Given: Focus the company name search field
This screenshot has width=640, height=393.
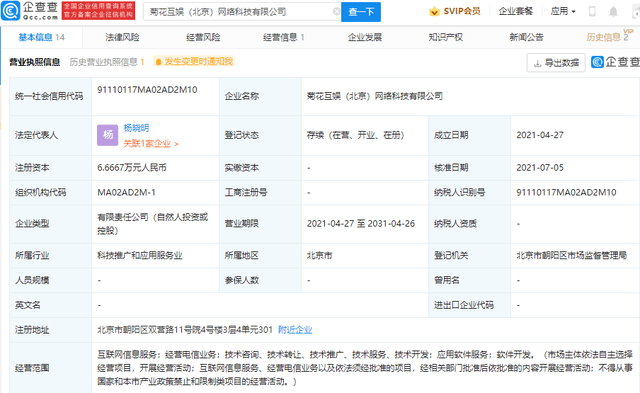Looking at the screenshot, I should coord(242,12).
